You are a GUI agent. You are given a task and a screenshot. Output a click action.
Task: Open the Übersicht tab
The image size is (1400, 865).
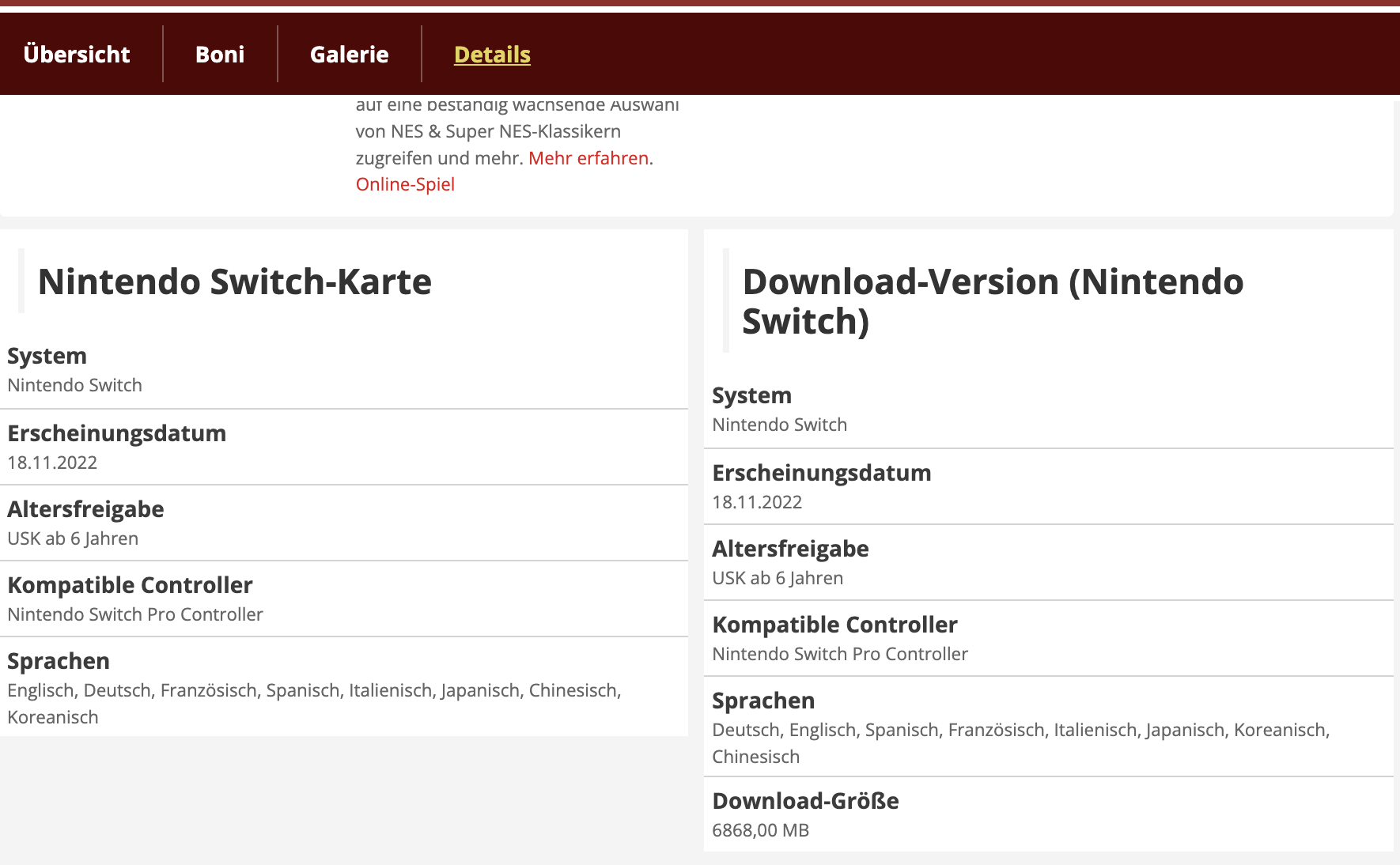77,55
